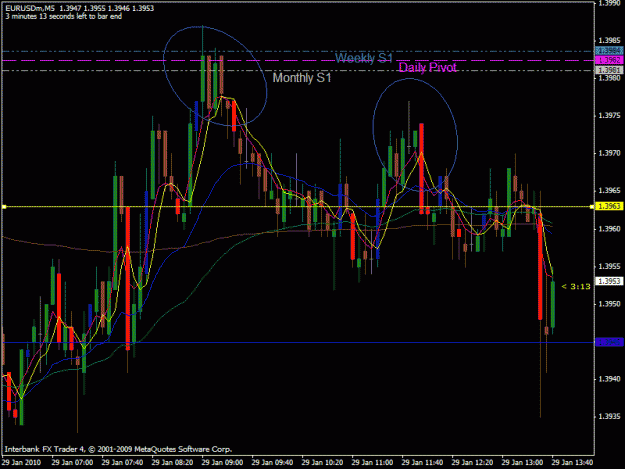Click the 1.3950 price scale value
This screenshot has width=625, height=469.
tap(609, 304)
